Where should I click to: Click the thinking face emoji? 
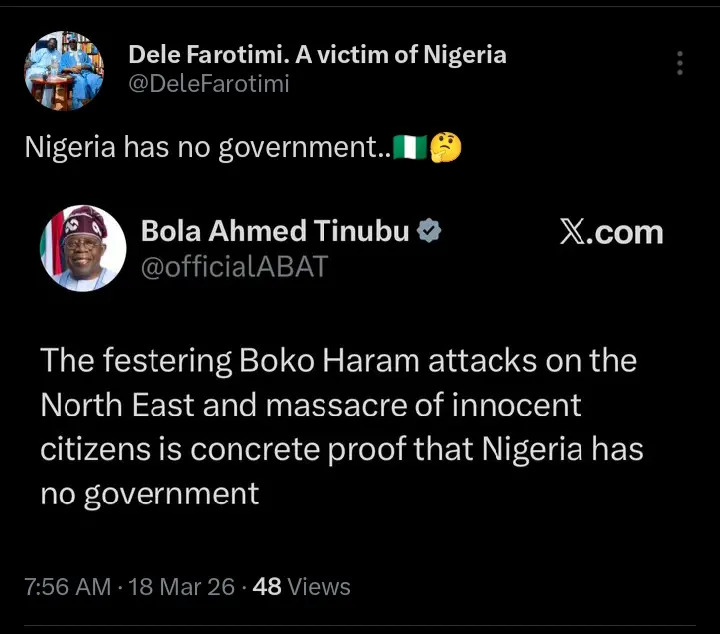[445, 148]
